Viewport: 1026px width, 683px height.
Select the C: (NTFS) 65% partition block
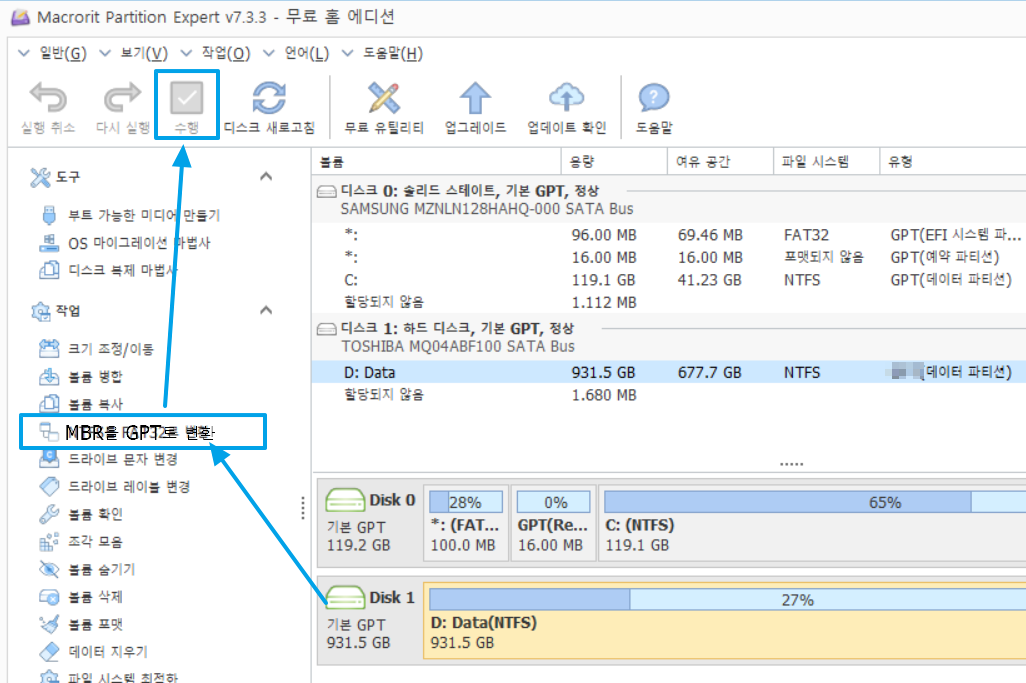point(812,523)
